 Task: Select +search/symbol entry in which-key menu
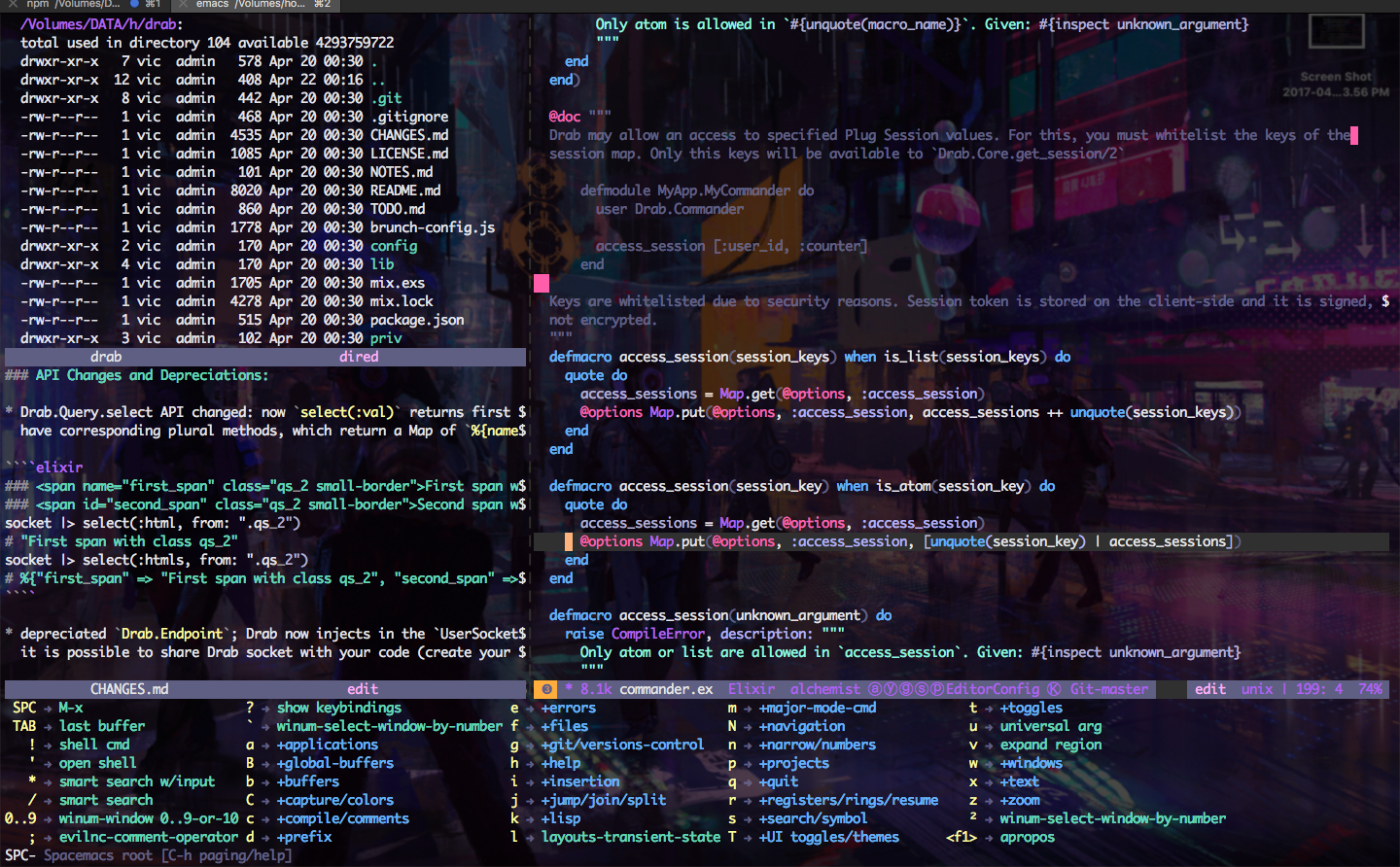point(814,818)
